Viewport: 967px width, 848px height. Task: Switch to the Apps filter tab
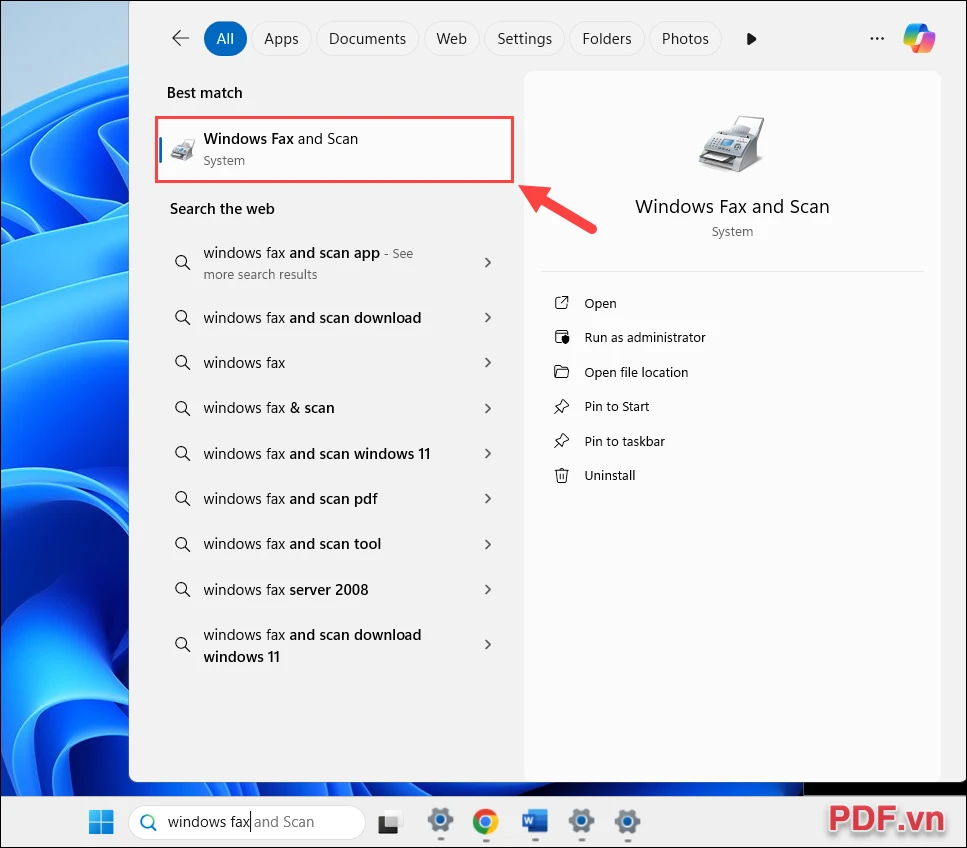[281, 39]
